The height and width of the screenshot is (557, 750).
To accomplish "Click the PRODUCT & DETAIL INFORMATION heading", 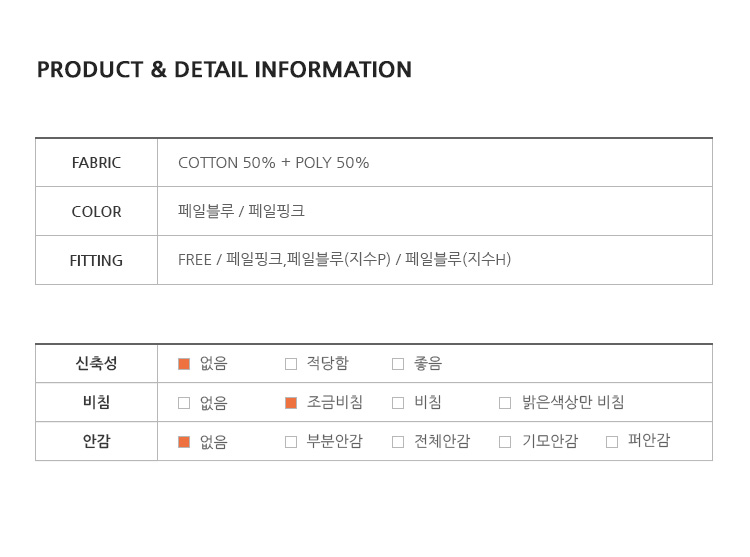I will (x=224, y=70).
